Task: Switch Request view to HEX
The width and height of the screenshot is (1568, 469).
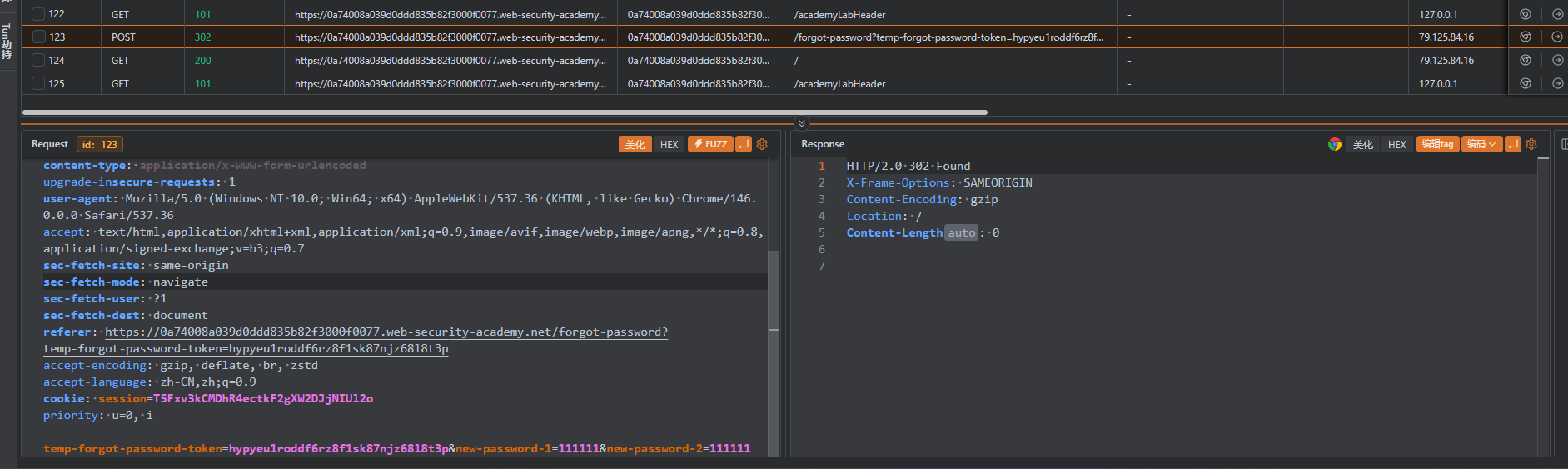Action: pyautogui.click(x=670, y=144)
